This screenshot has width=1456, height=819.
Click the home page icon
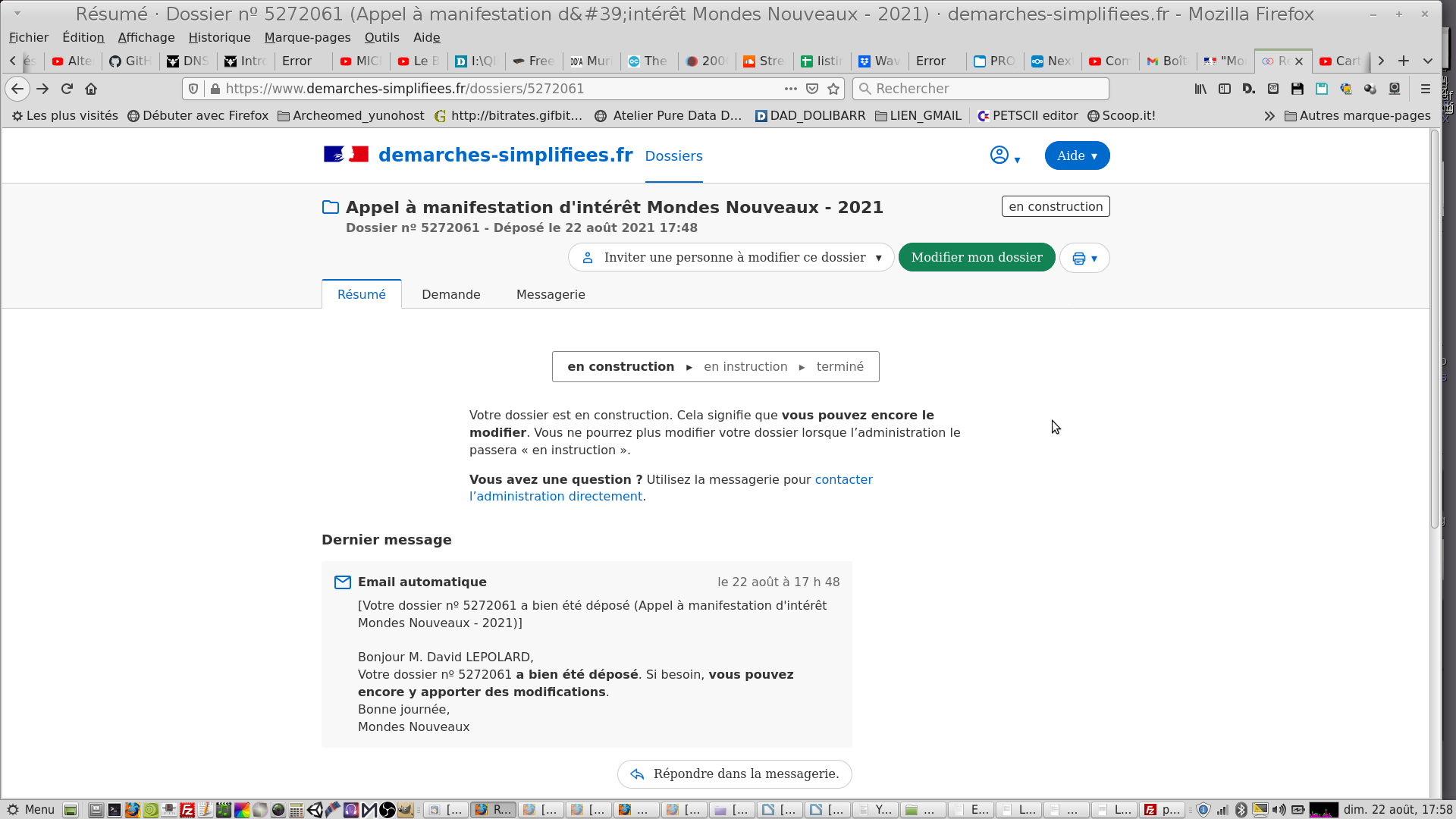[x=91, y=89]
